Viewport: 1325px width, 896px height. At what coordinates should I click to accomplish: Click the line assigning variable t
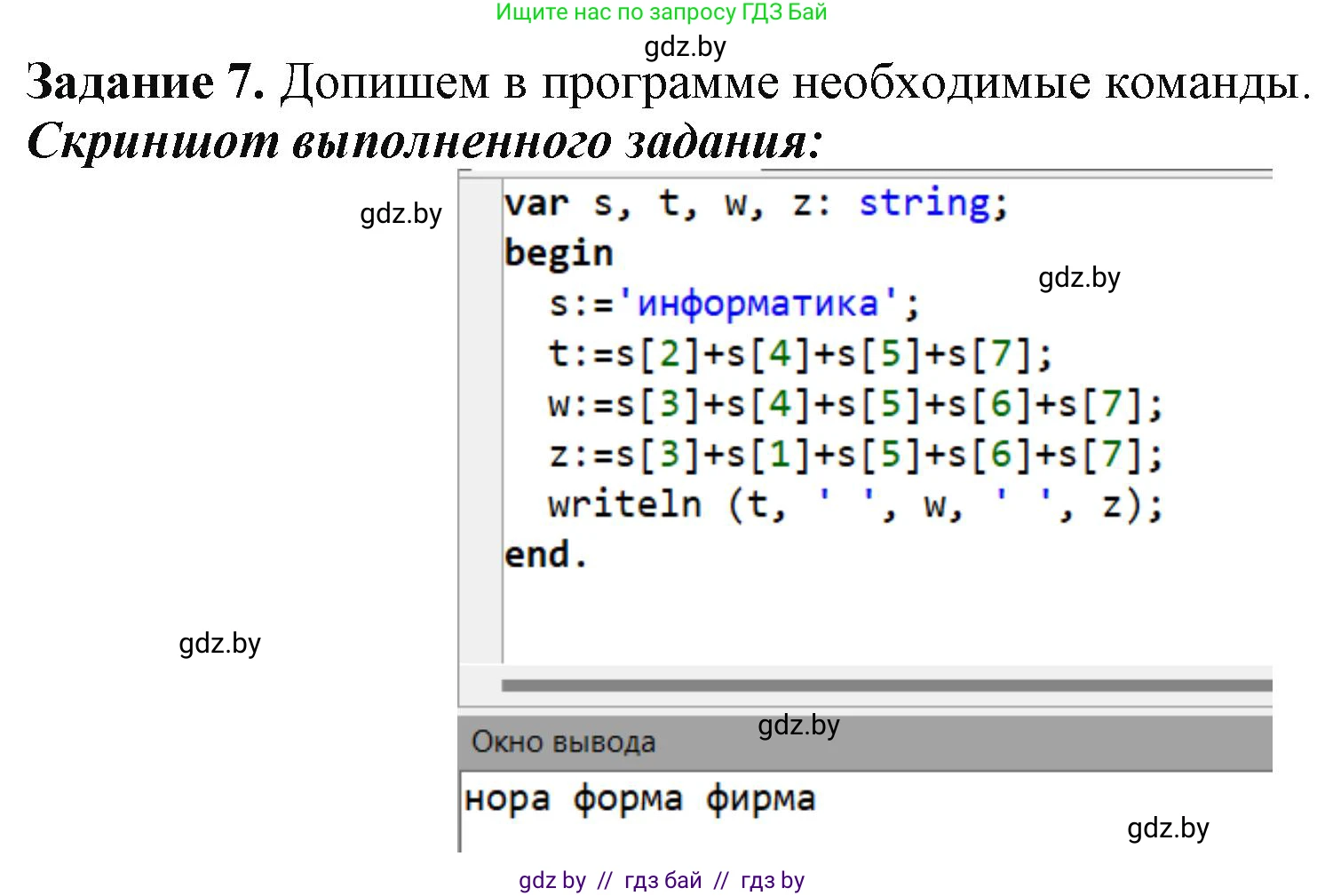[x=799, y=355]
